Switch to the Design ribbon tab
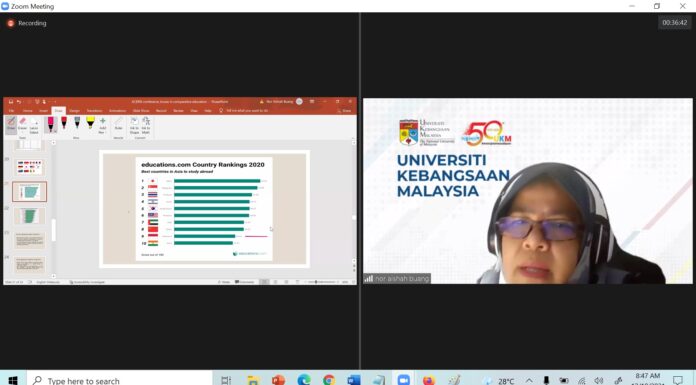The image size is (696, 385). coord(74,111)
